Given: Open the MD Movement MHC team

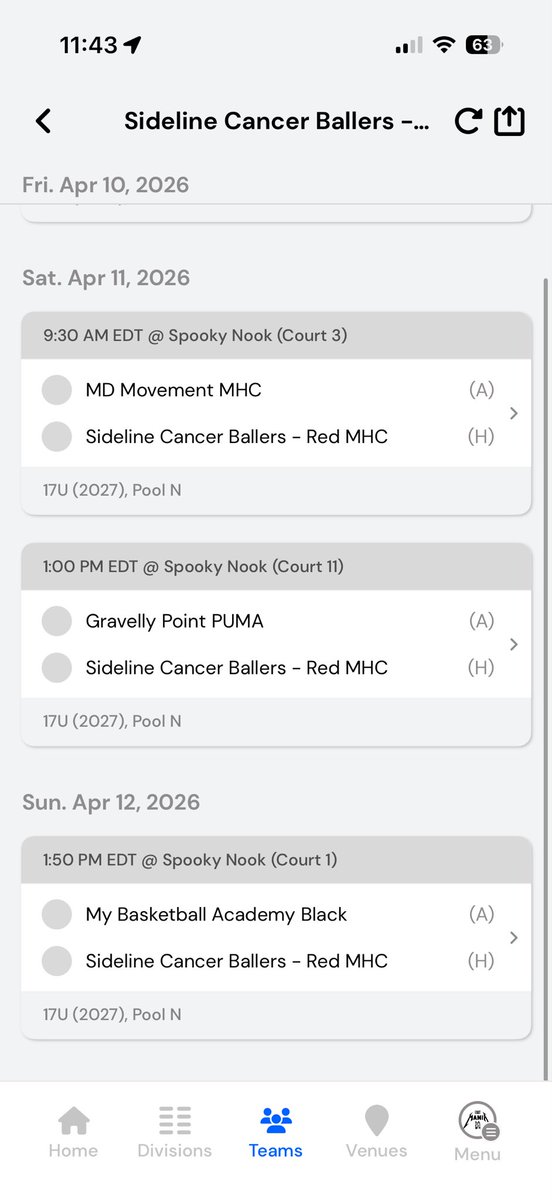Looking at the screenshot, I should 174,390.
